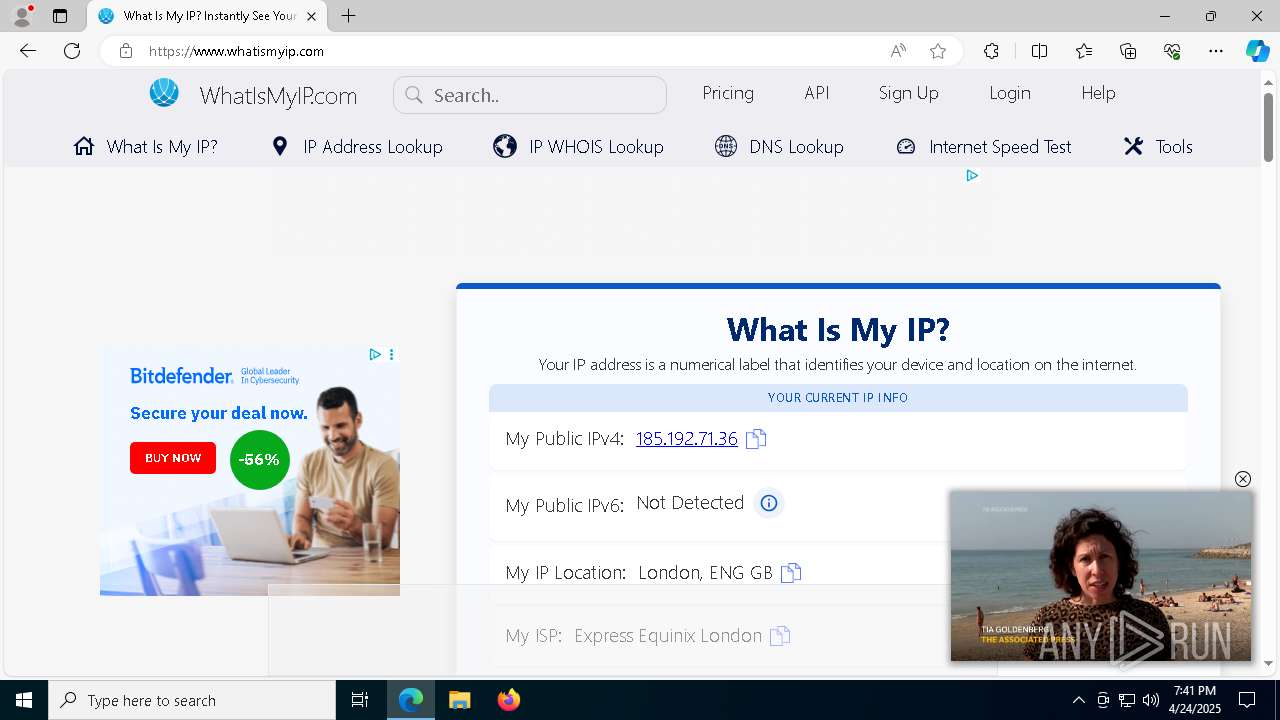Viewport: 1280px width, 720px height.
Task: Click the Not Detected IPv6 value
Action: click(x=690, y=503)
